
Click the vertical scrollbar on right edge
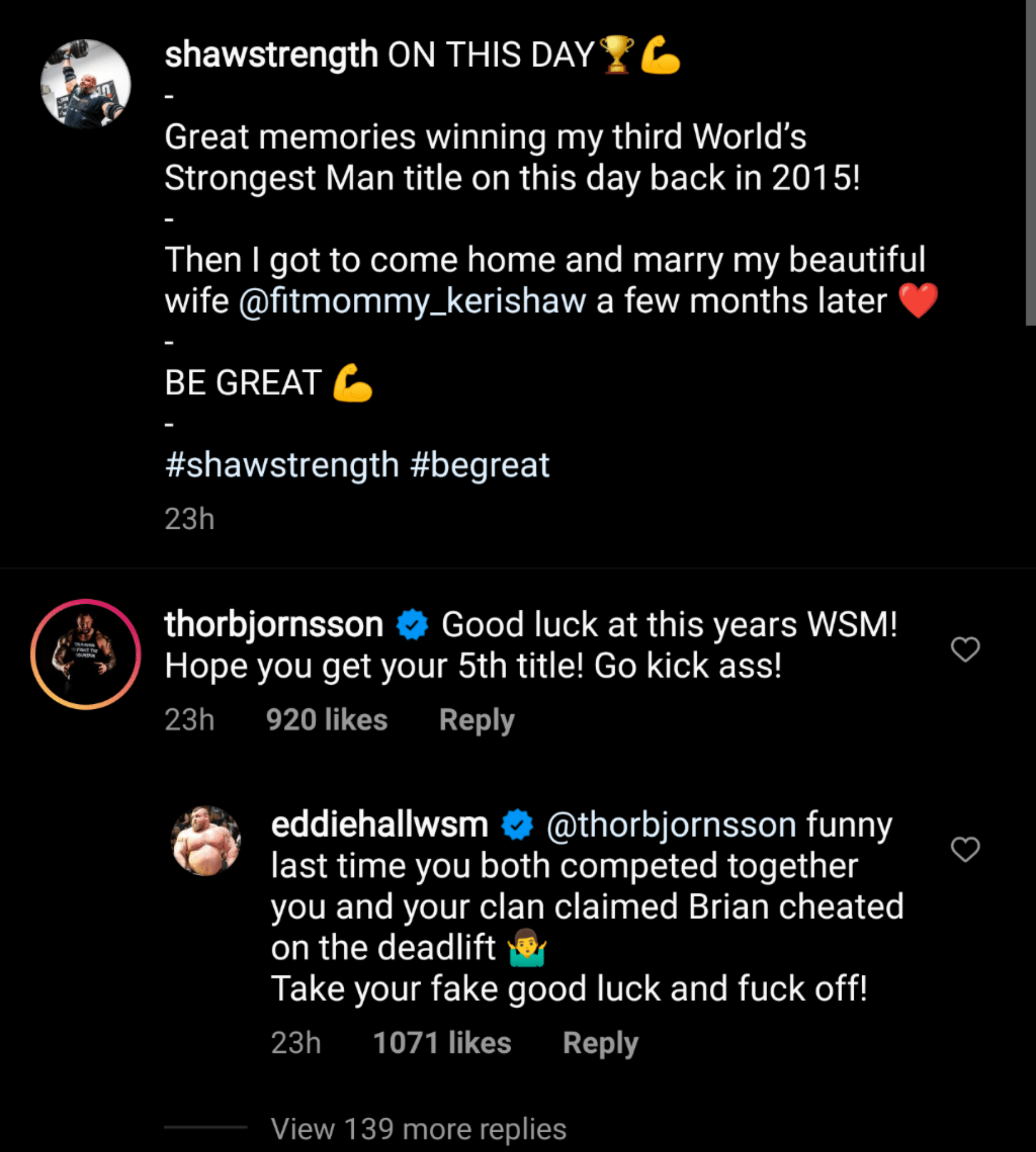tap(1030, 162)
